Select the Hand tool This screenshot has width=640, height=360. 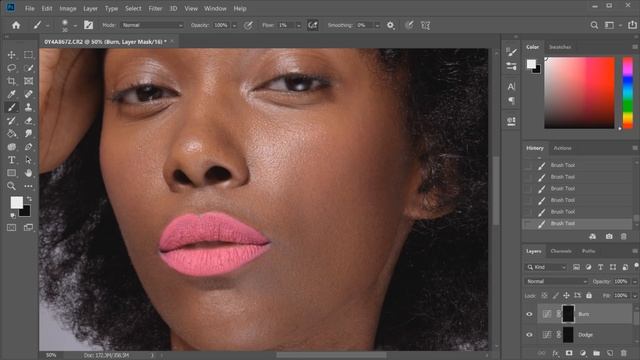pyautogui.click(x=28, y=173)
